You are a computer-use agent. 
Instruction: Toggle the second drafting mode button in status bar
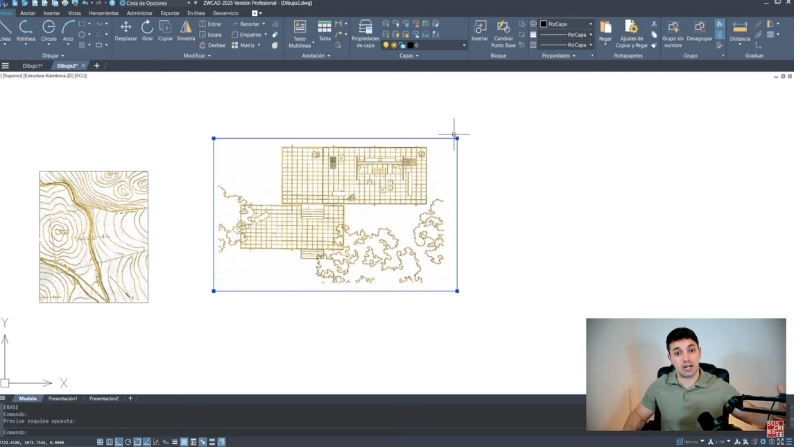(109, 441)
